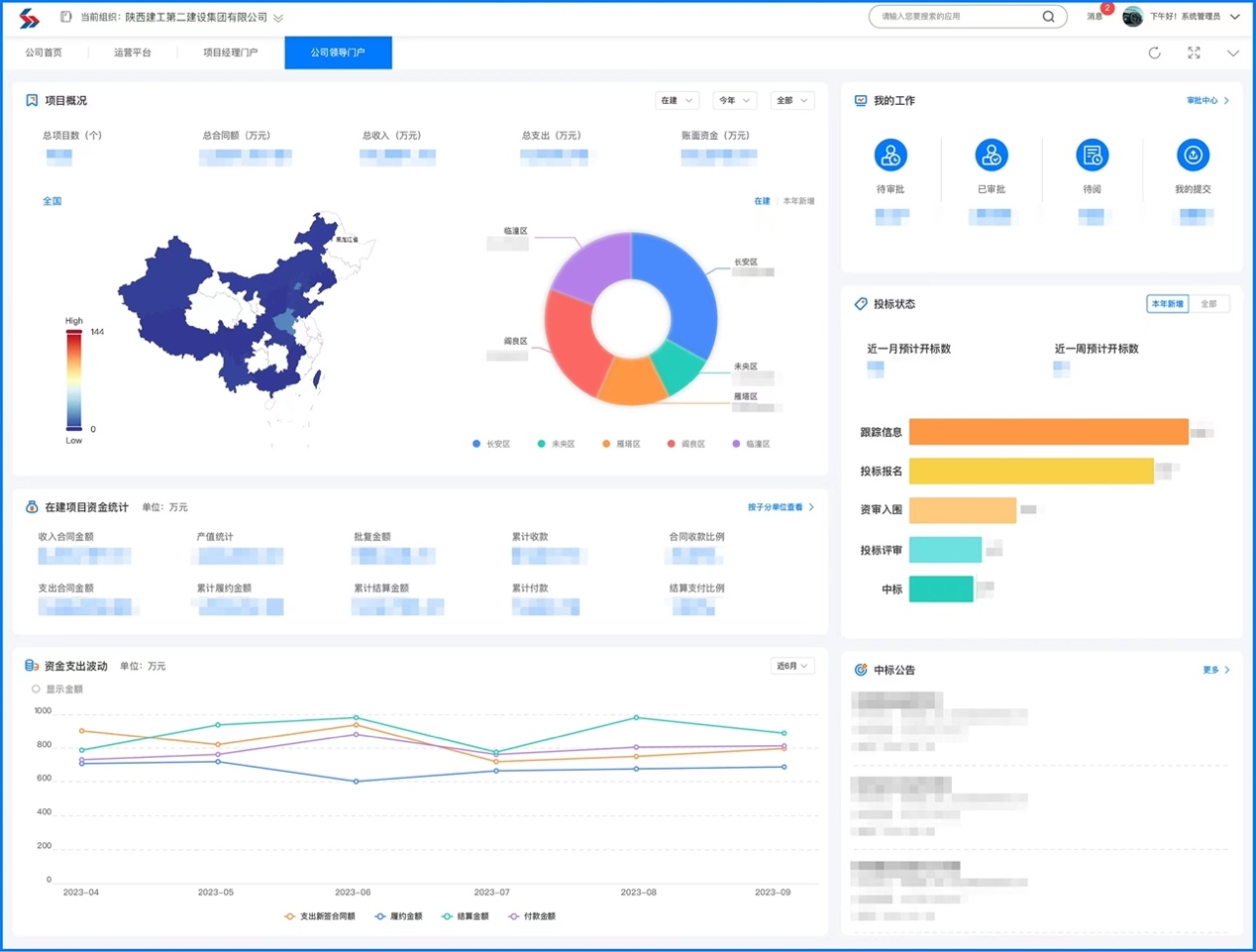This screenshot has height=952, width=1256.
Task: Click the teal 中标 bar
Action: [x=941, y=588]
